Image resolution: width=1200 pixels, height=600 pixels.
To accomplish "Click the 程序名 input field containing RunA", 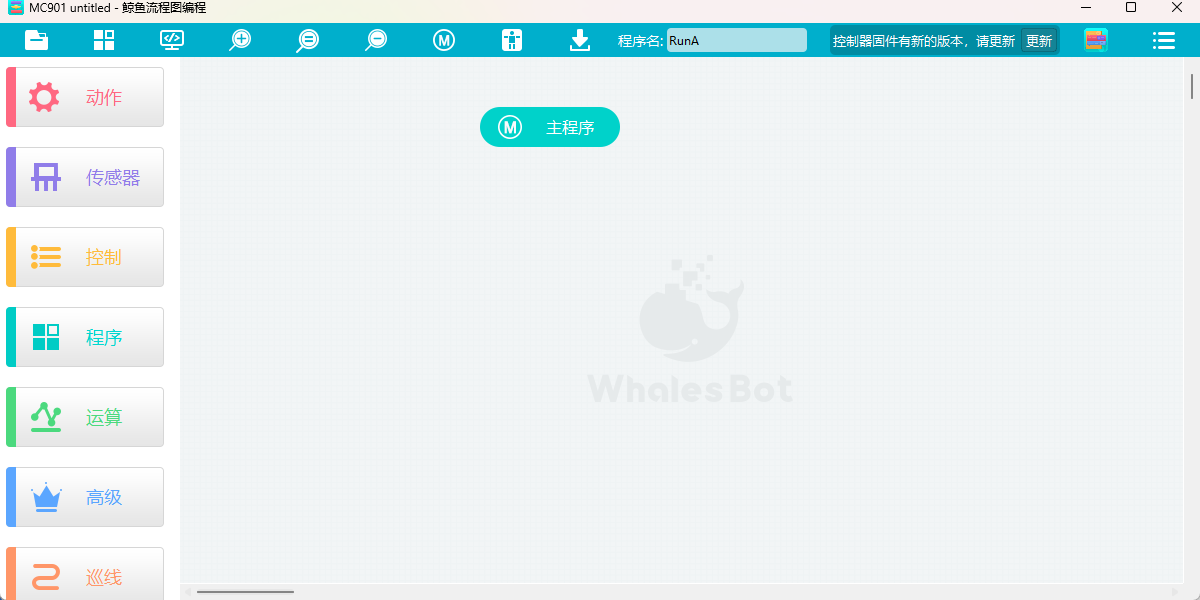I will 736,41.
